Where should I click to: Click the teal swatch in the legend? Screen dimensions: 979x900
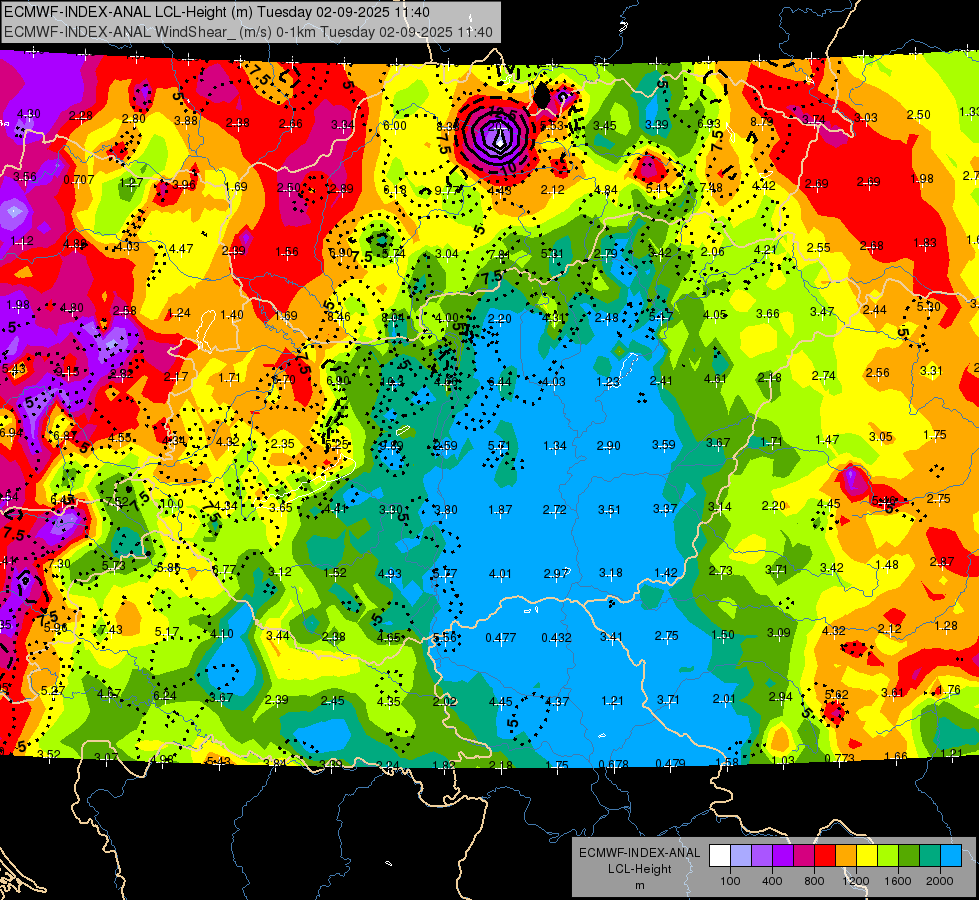pos(930,856)
